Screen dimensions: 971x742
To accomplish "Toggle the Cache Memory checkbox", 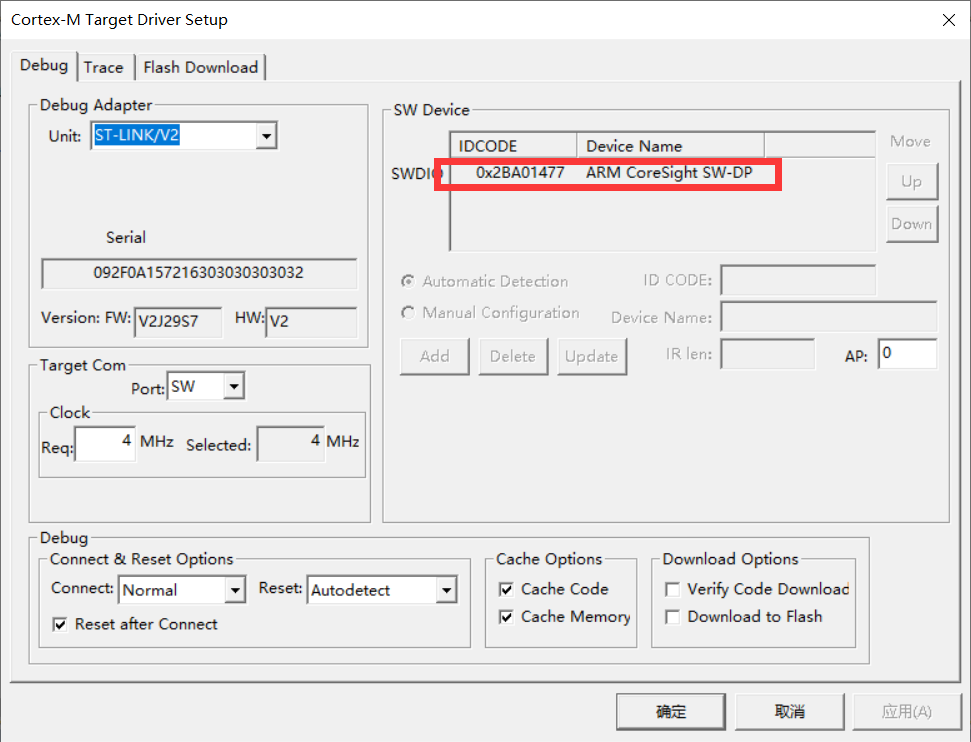I will pyautogui.click(x=508, y=616).
